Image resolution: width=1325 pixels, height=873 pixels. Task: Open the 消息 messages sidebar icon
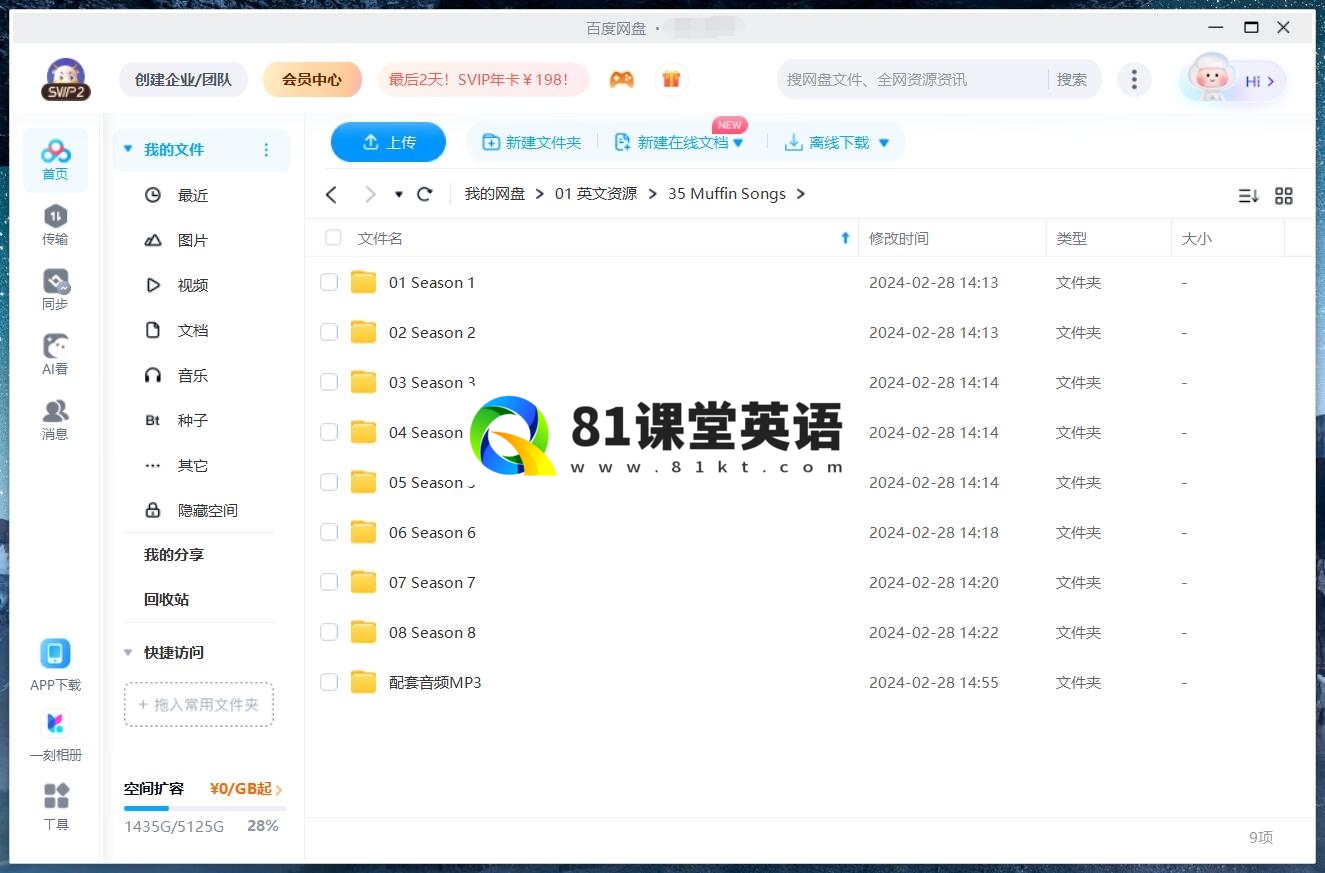pyautogui.click(x=55, y=420)
